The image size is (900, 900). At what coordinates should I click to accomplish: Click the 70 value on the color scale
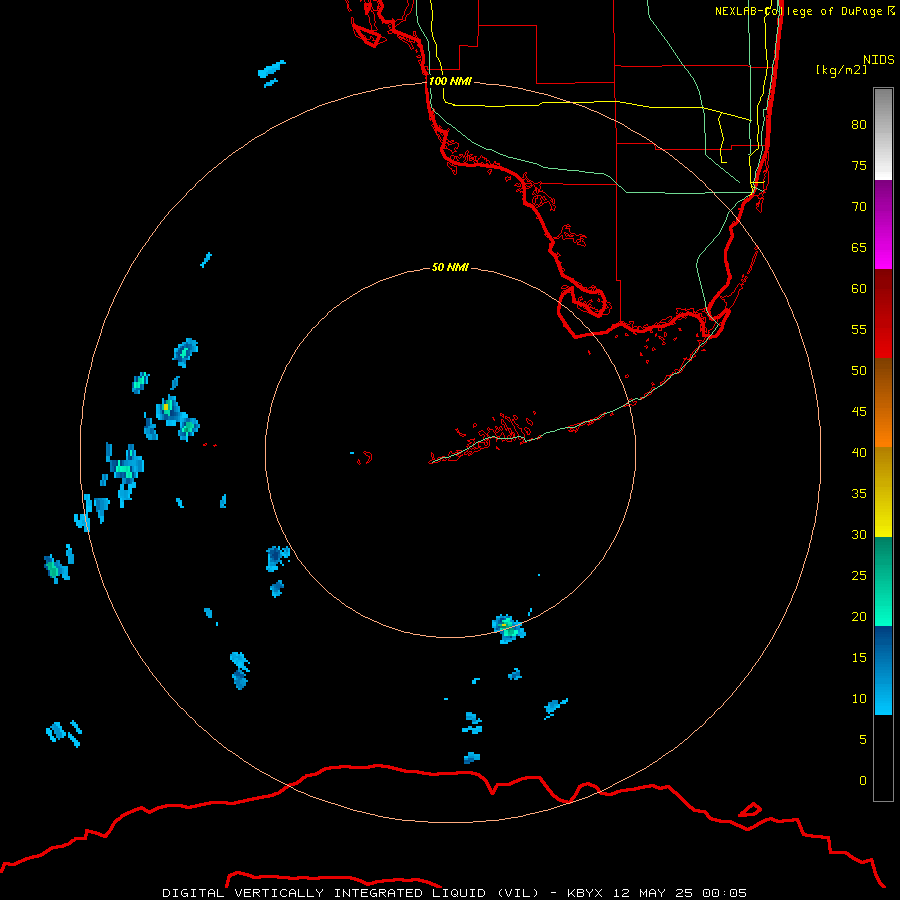point(859,207)
